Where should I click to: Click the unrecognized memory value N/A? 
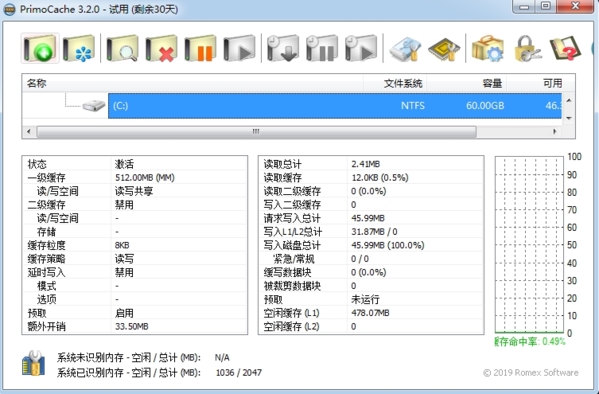click(x=222, y=358)
